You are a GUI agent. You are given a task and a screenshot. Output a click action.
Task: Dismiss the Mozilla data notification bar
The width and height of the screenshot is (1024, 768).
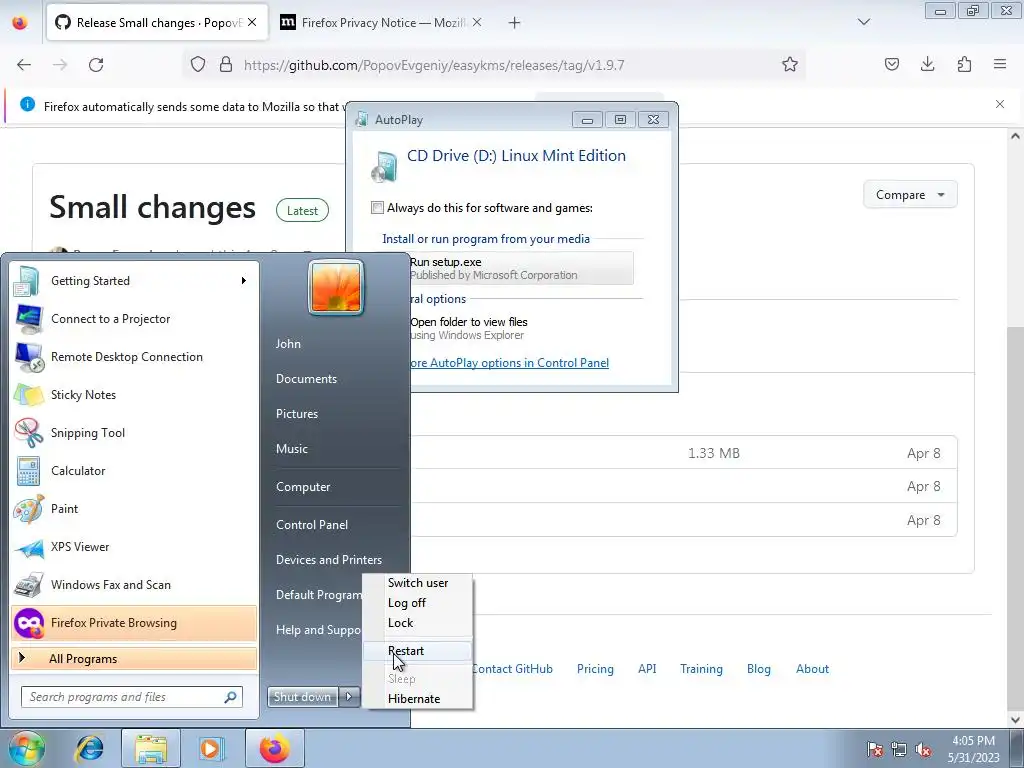pos(1000,104)
